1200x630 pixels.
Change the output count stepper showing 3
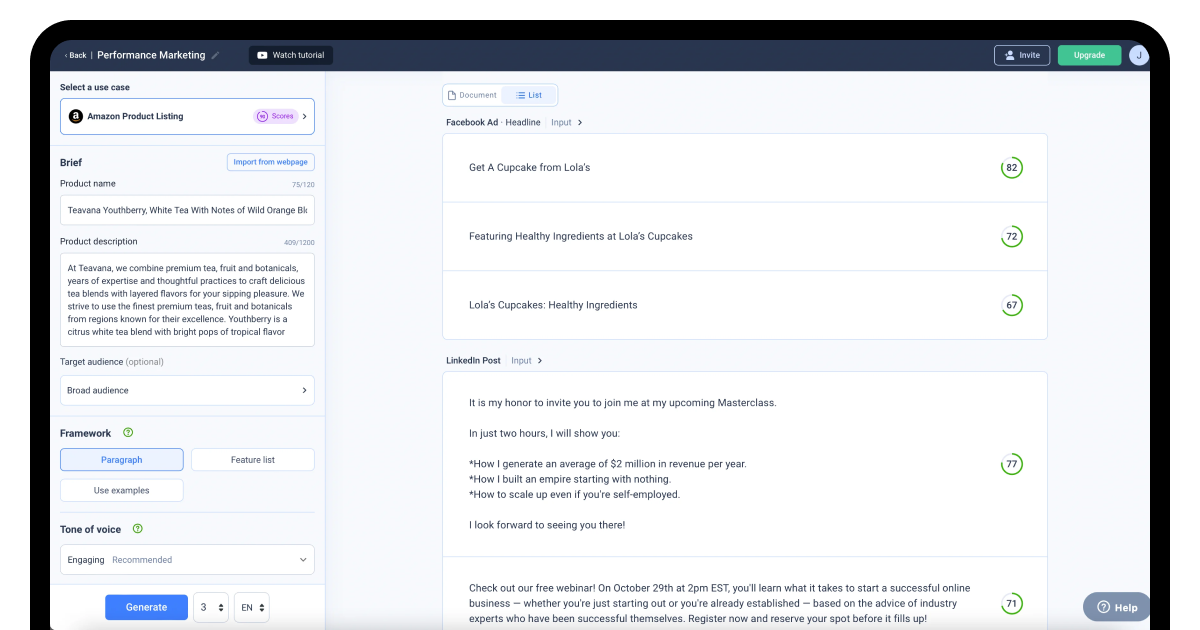211,607
